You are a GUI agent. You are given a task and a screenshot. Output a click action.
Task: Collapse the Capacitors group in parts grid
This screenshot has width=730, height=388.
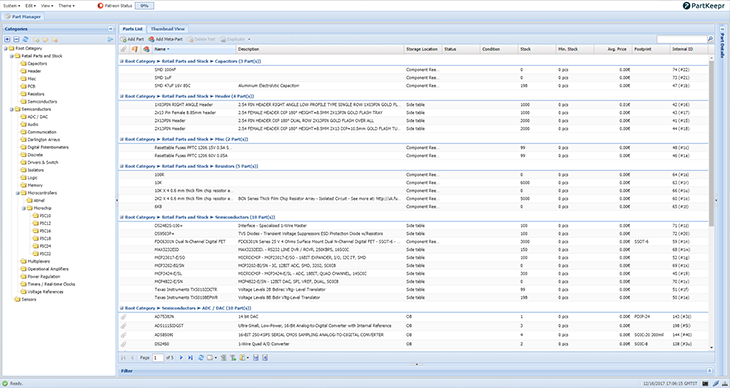122,61
